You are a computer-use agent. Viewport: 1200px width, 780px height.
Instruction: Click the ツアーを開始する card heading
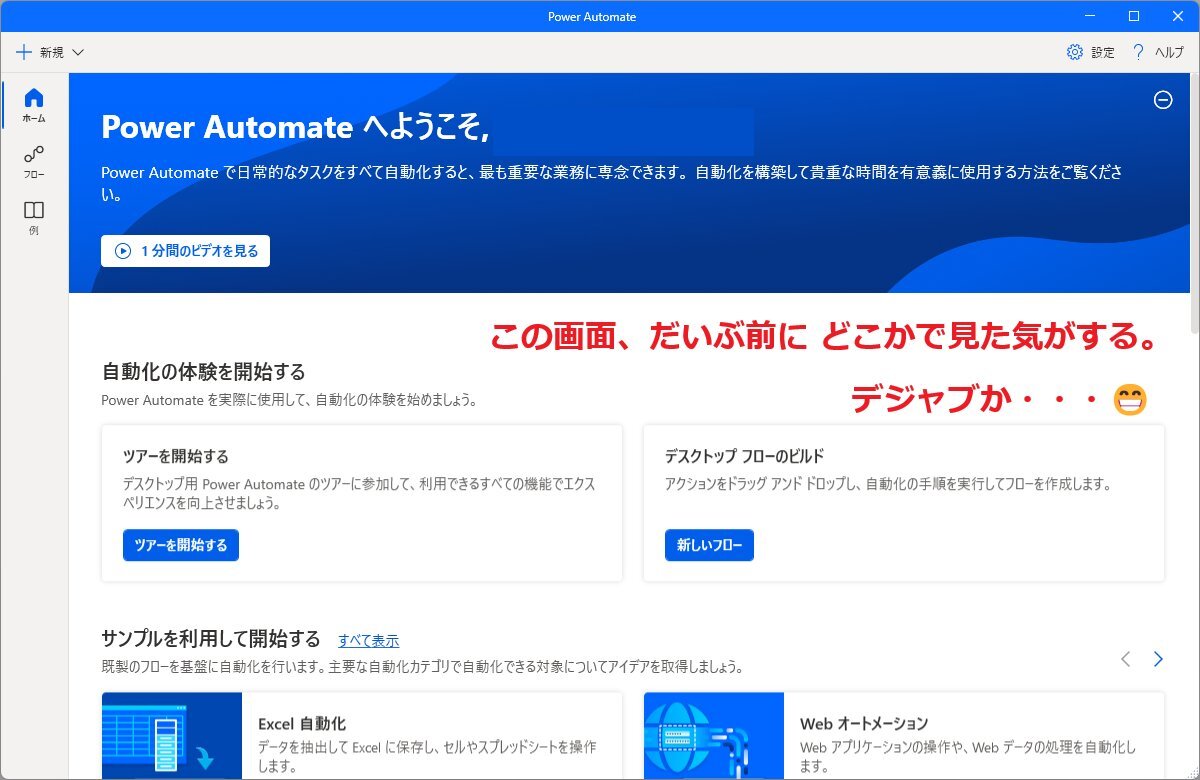(176, 456)
